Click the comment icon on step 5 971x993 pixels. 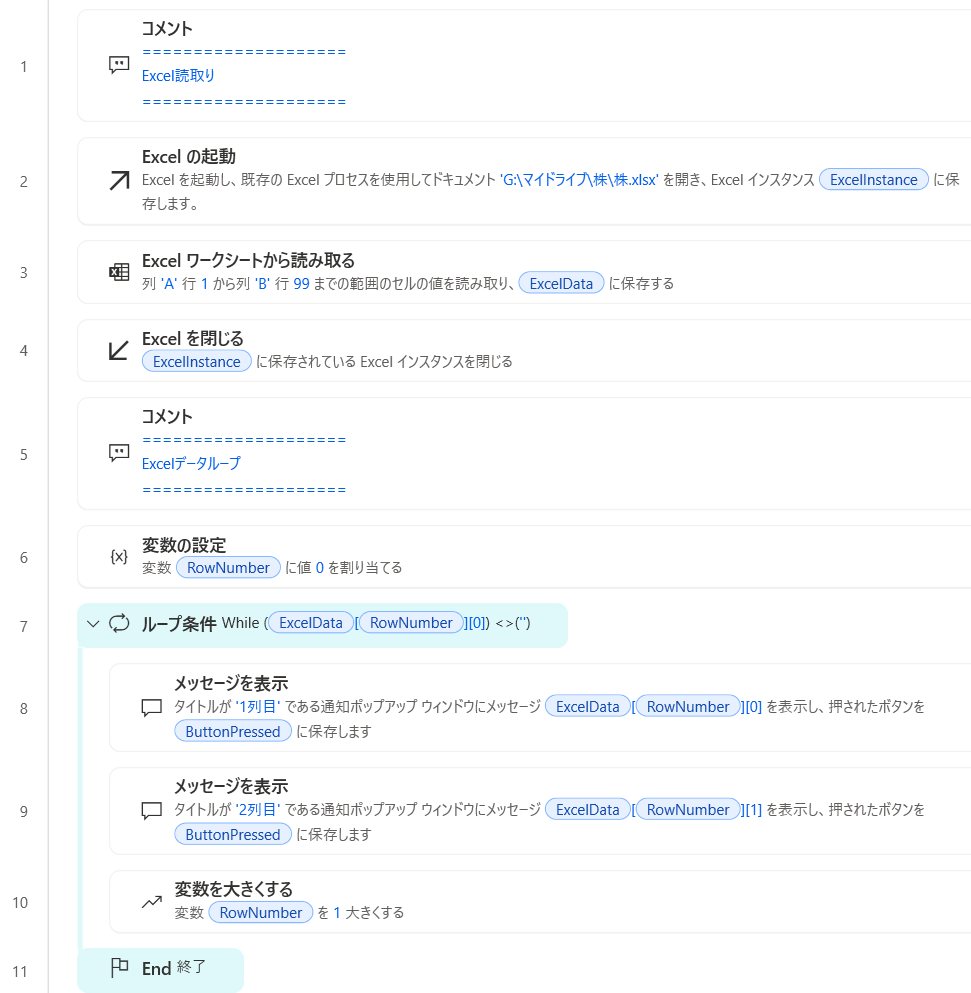(x=119, y=453)
